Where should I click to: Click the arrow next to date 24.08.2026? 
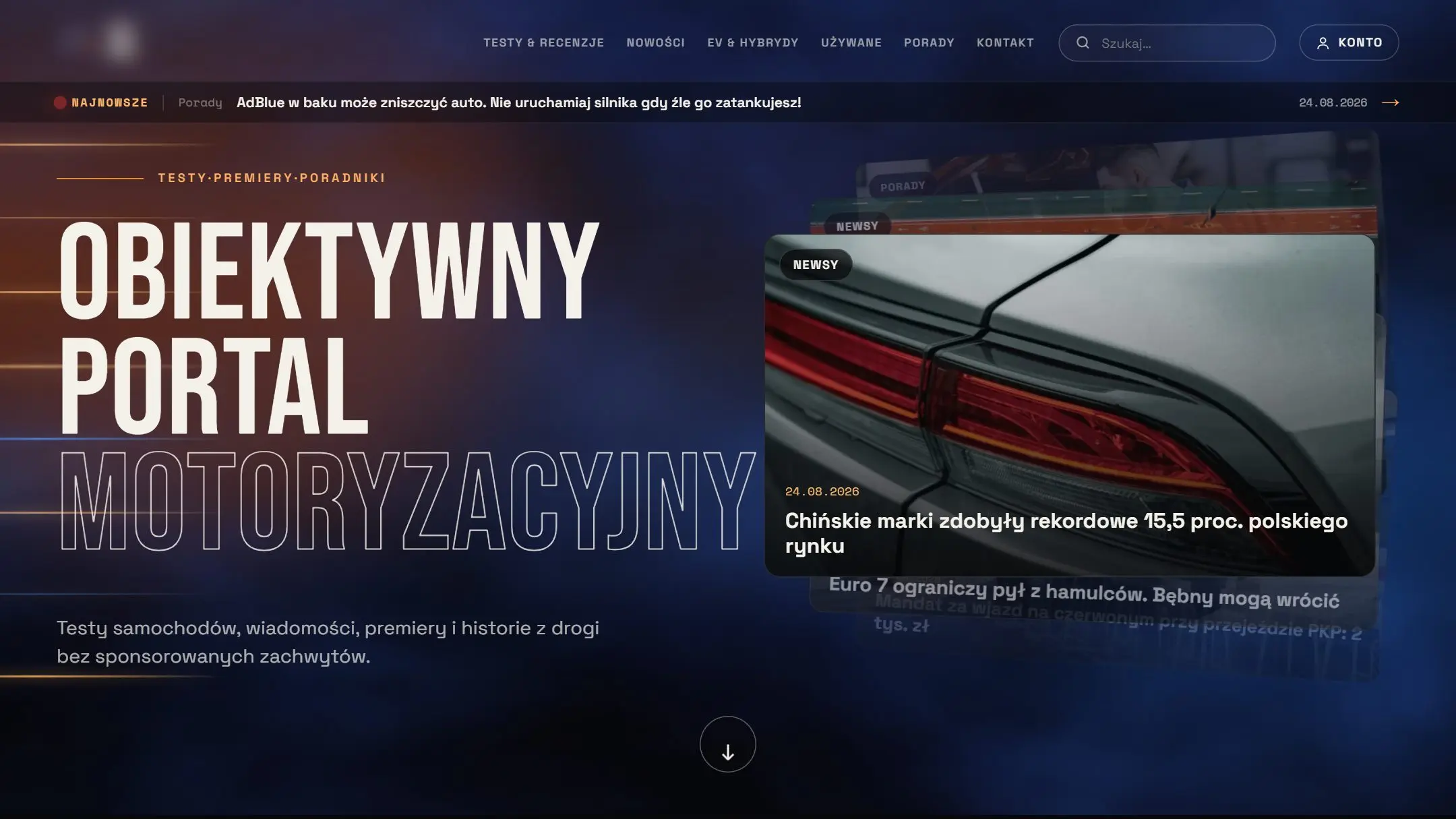(x=1390, y=102)
